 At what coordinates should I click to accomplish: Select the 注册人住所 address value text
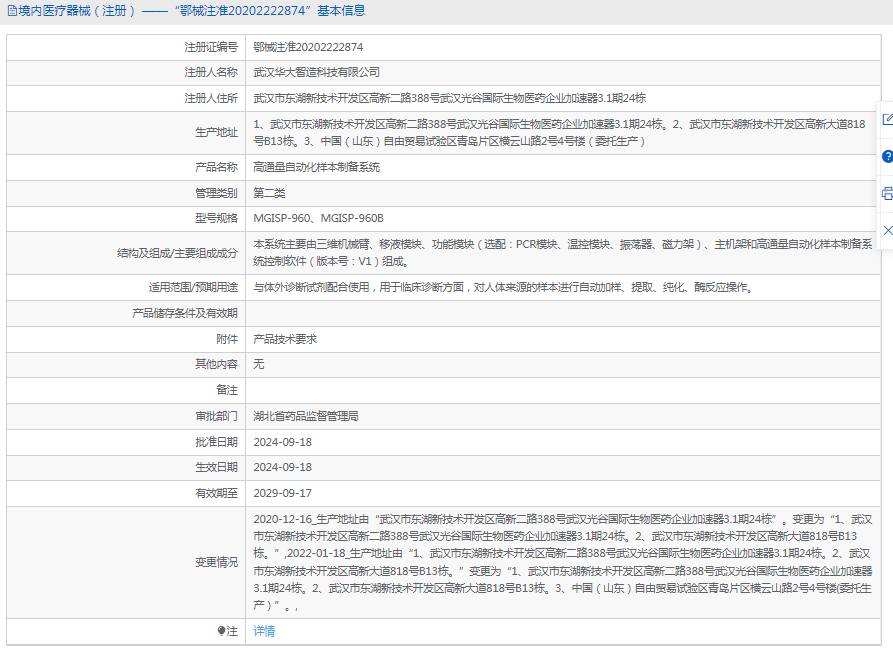coord(449,99)
